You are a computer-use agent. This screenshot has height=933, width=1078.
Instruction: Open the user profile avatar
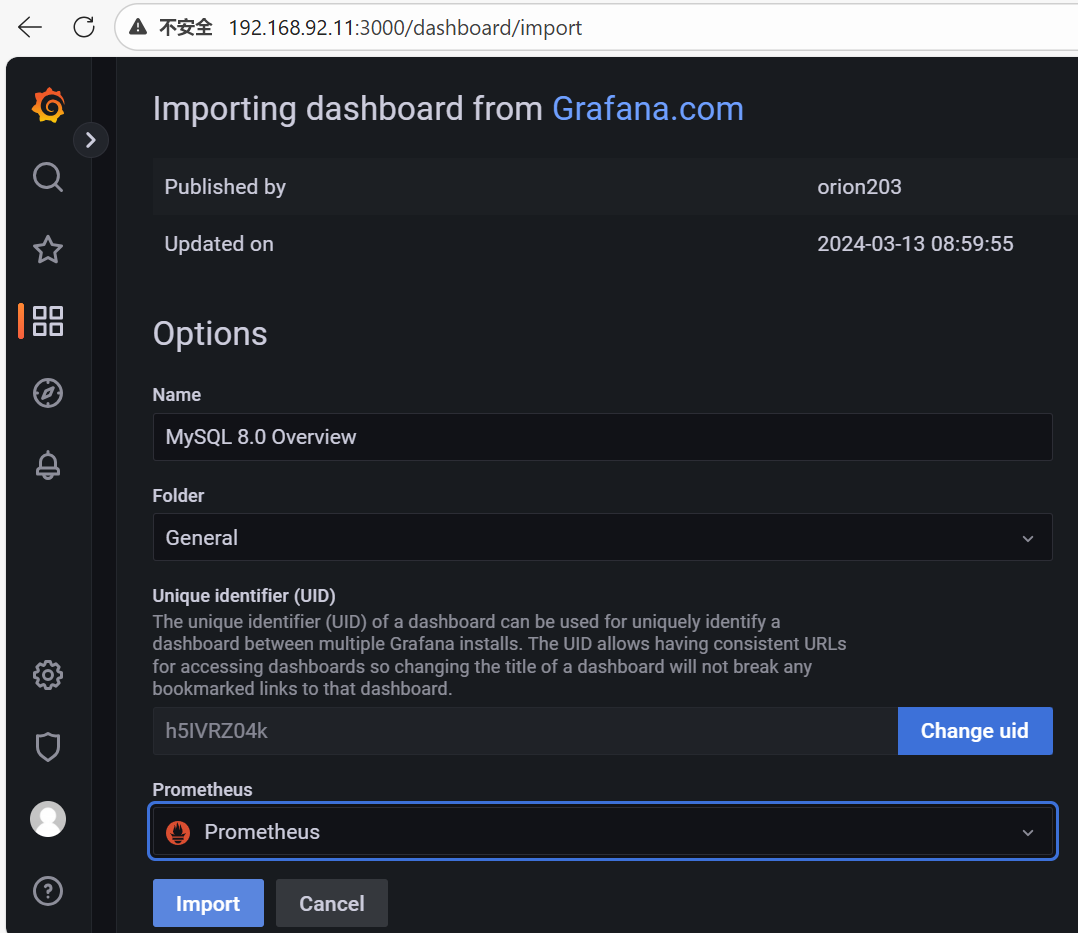[48, 819]
